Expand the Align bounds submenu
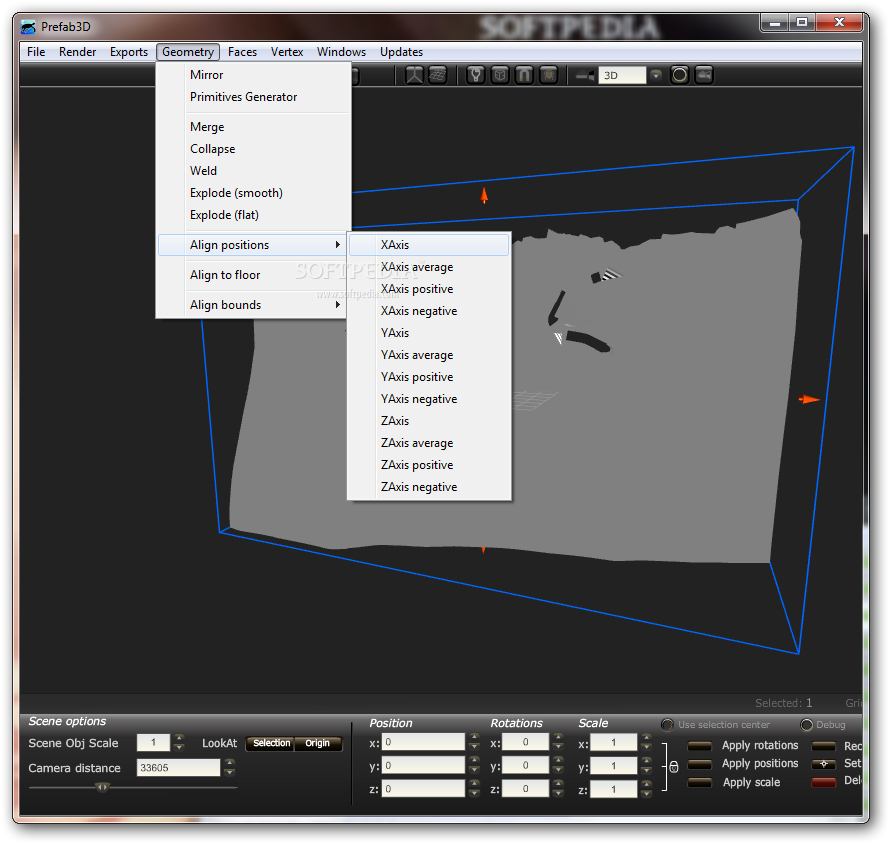The width and height of the screenshot is (890, 844). coord(252,305)
